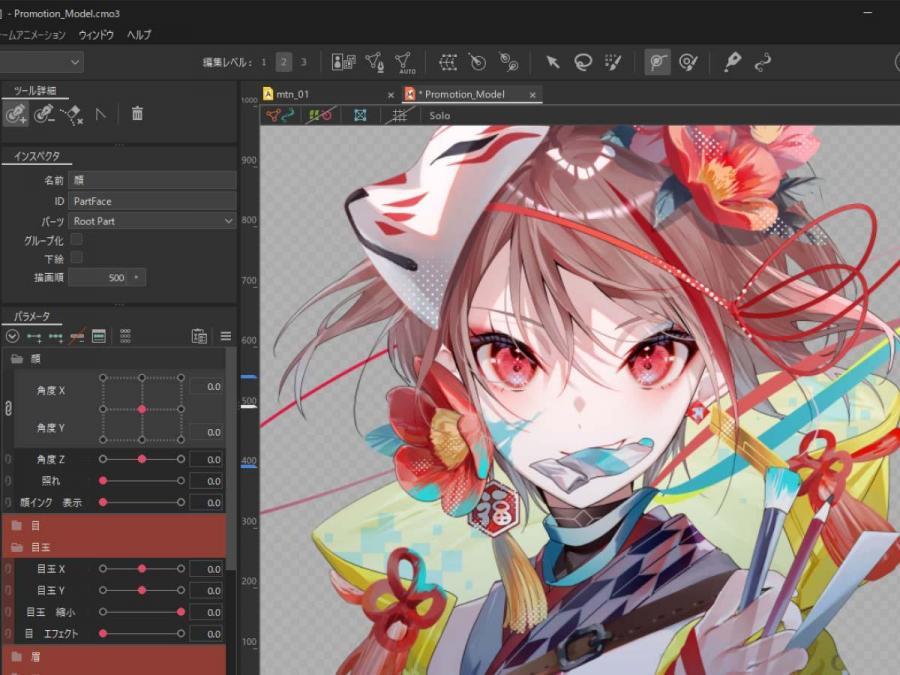
Task: Enable the 下絵 checkbox
Action: click(77, 258)
